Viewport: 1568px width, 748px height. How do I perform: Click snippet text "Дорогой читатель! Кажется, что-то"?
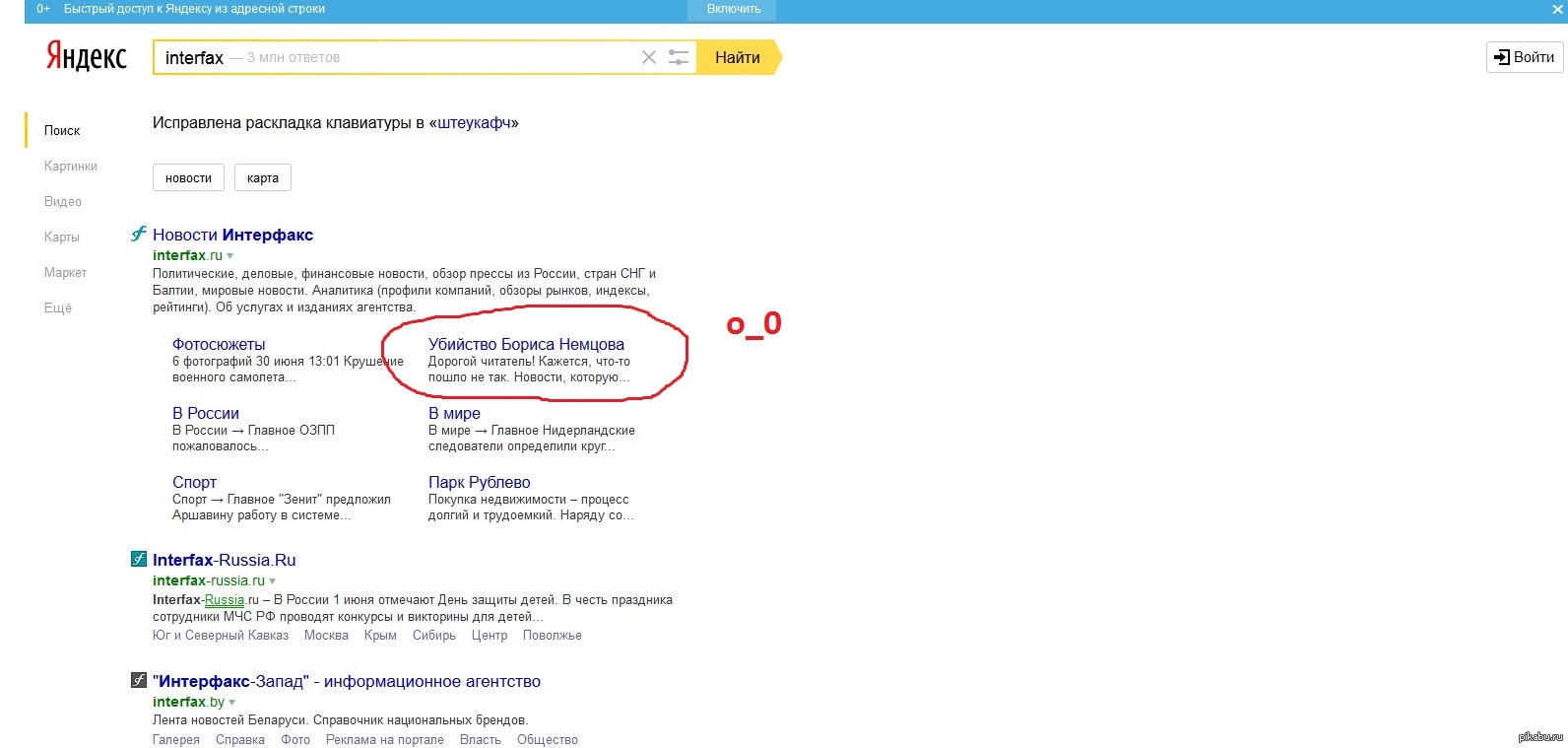[529, 362]
